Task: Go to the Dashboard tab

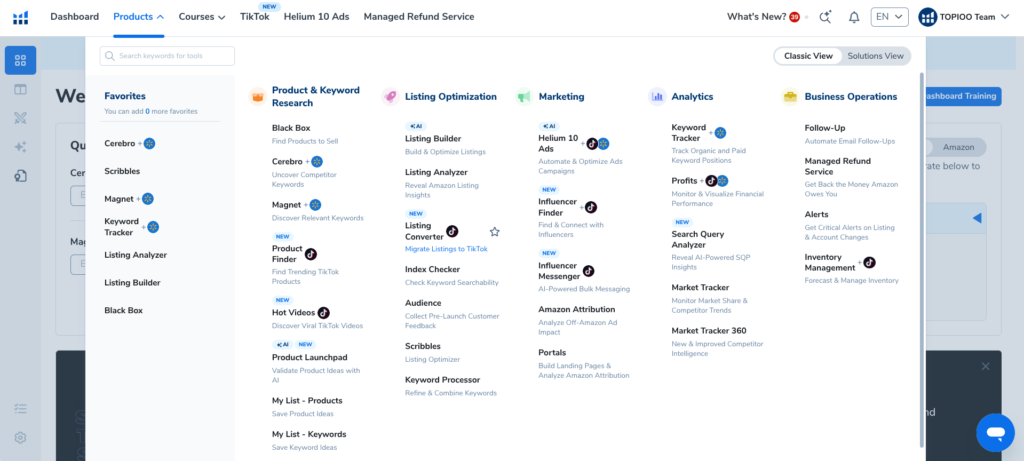Action: click(74, 17)
